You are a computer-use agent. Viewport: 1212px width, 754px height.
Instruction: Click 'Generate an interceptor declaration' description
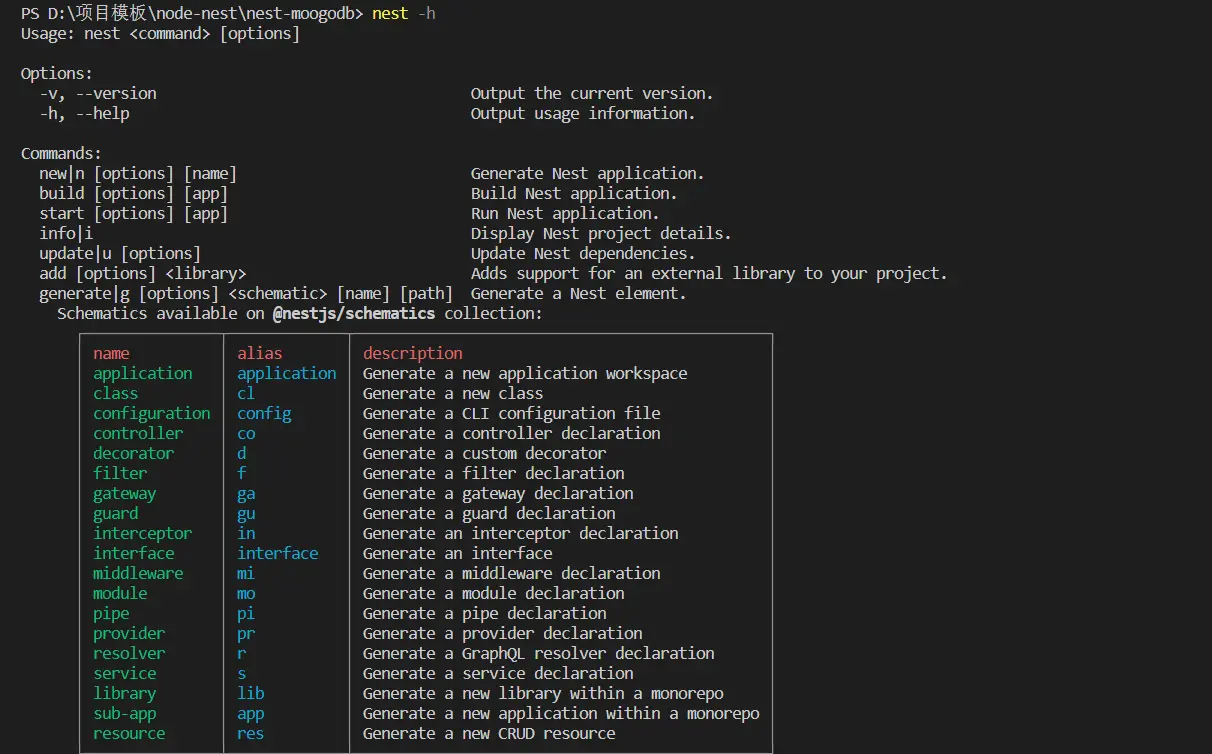pyautogui.click(x=521, y=533)
